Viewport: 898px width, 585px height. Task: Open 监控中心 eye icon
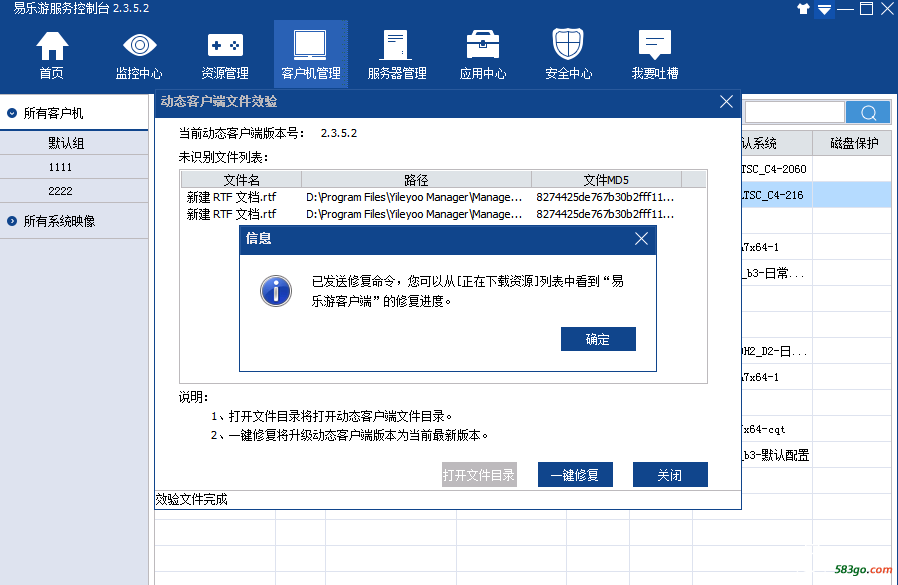(x=139, y=55)
